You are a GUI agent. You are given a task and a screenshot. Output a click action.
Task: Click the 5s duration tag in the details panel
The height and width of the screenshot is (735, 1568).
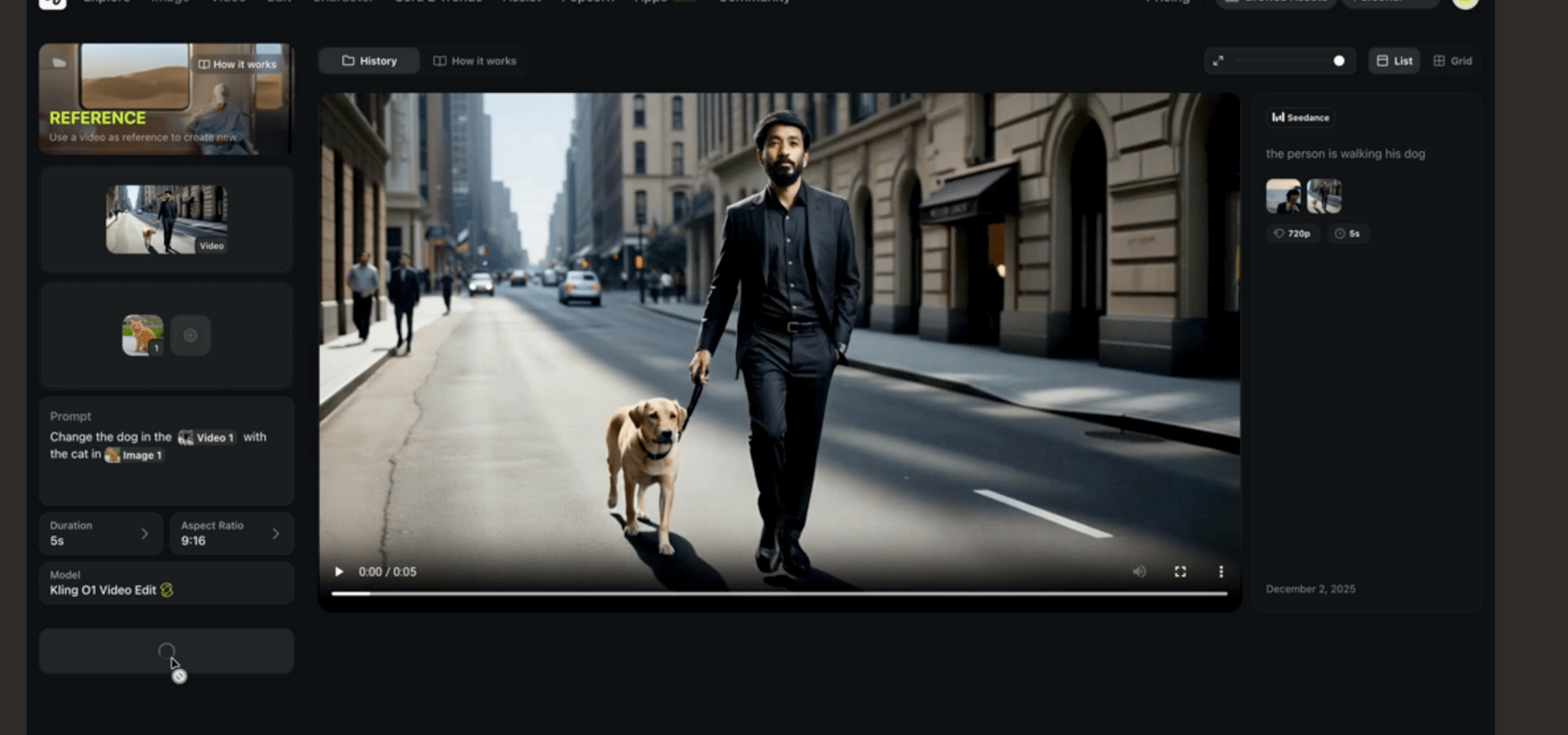(1347, 234)
